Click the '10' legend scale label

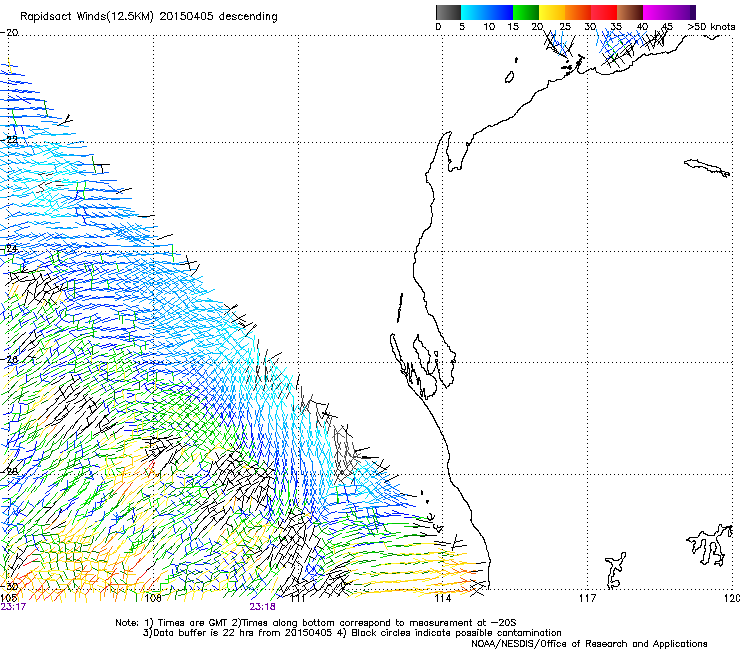489,27
